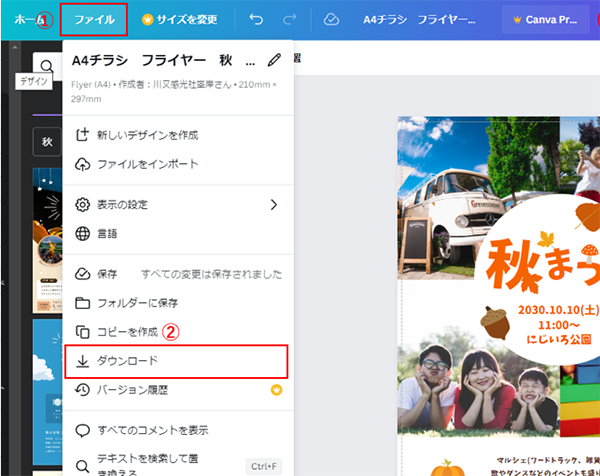
Task: Click the cloud check icon beside 保存
Action: pos(82,274)
